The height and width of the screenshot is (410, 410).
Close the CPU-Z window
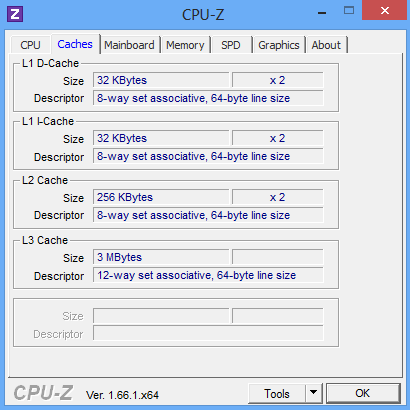385,11
